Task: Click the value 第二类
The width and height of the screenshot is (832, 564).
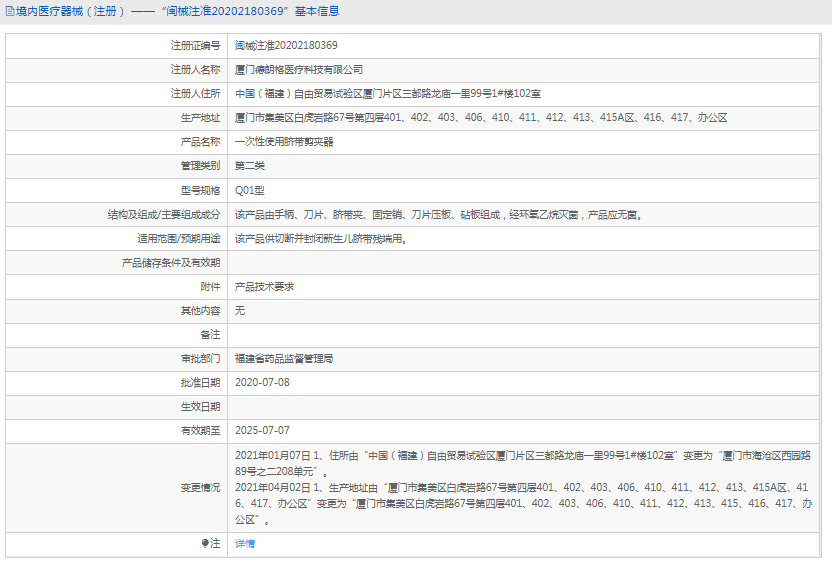Action: coord(249,166)
